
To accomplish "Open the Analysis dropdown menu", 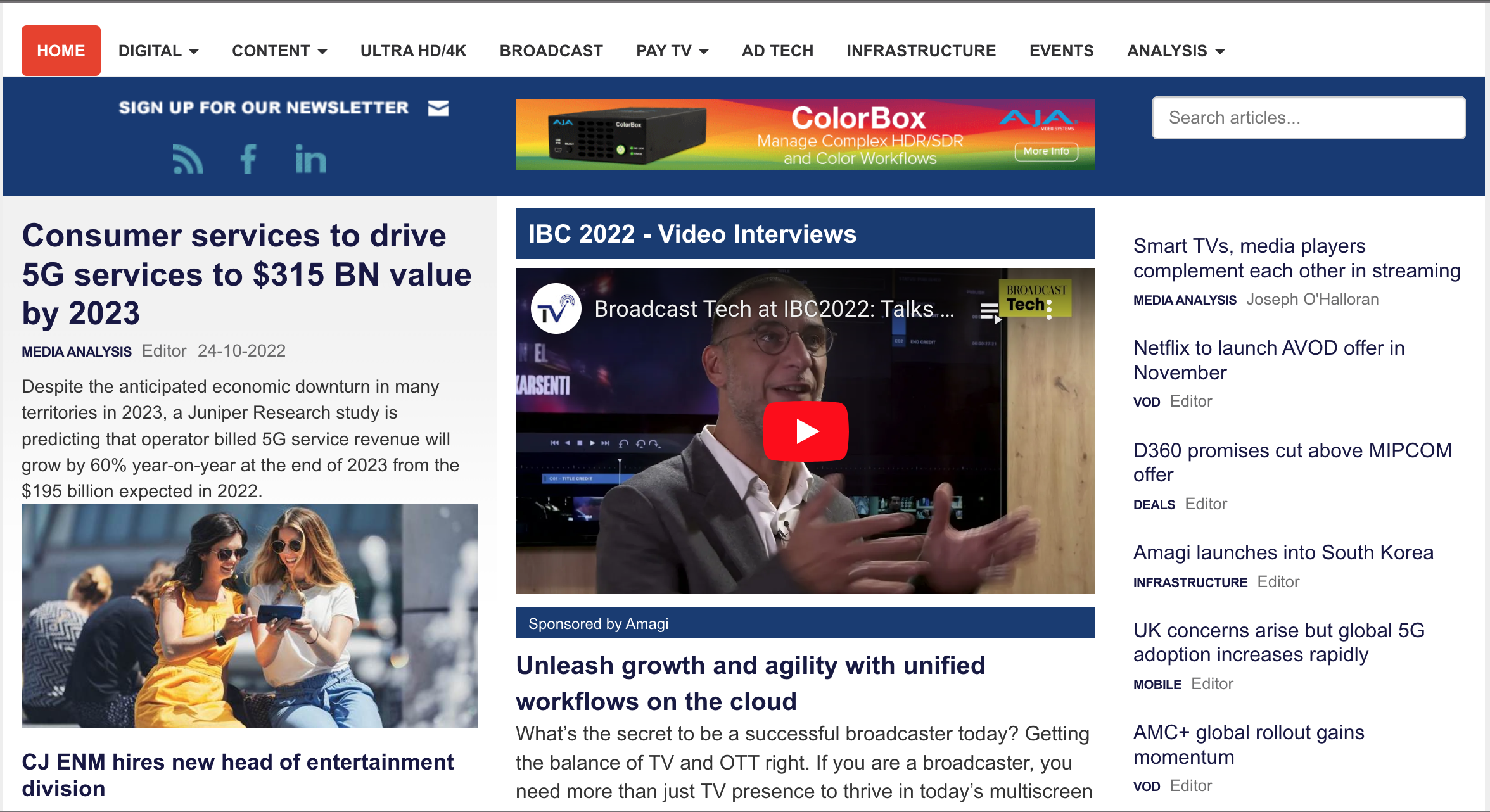I will [1176, 51].
